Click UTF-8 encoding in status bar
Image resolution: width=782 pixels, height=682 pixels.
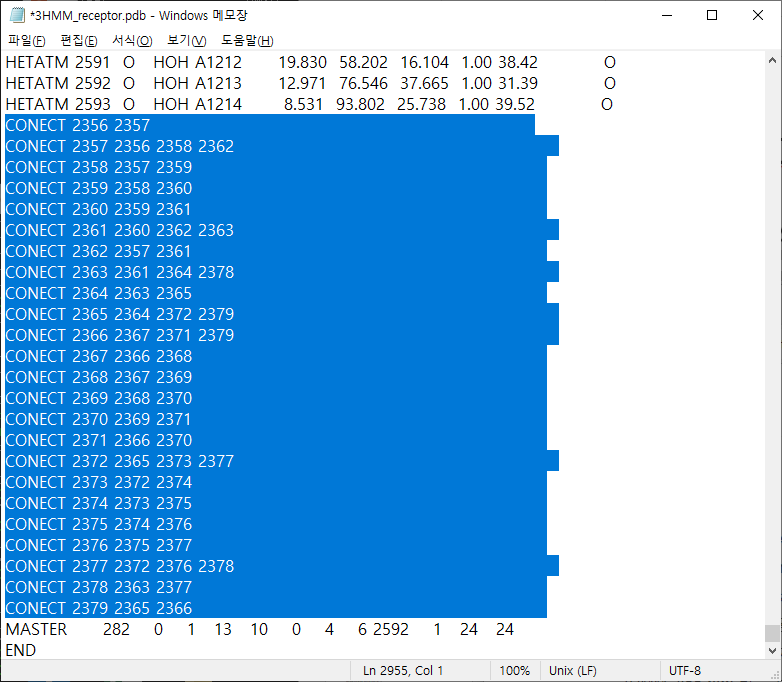685,671
